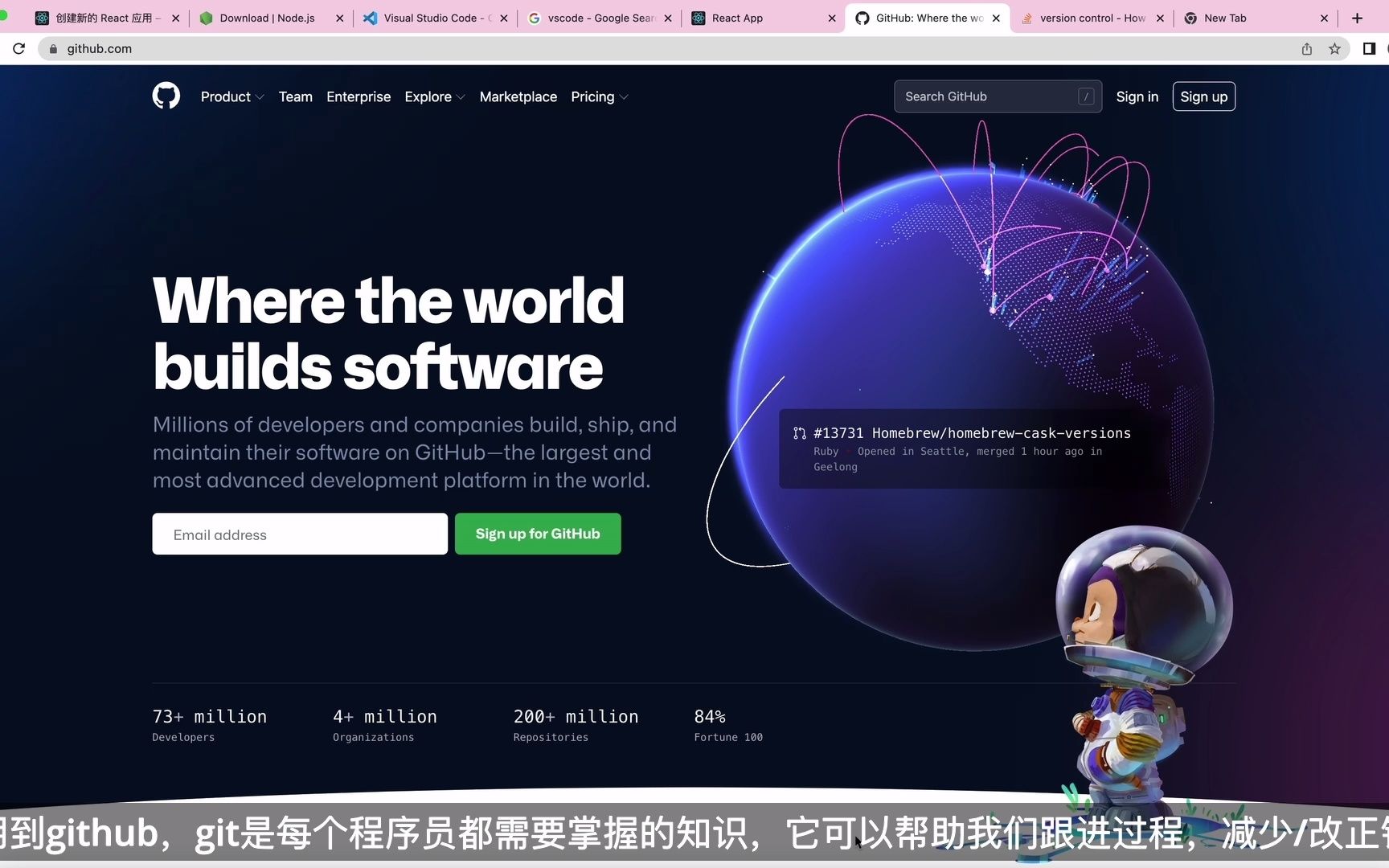
Task: Focus the Search GitHub field
Action: pos(998,96)
